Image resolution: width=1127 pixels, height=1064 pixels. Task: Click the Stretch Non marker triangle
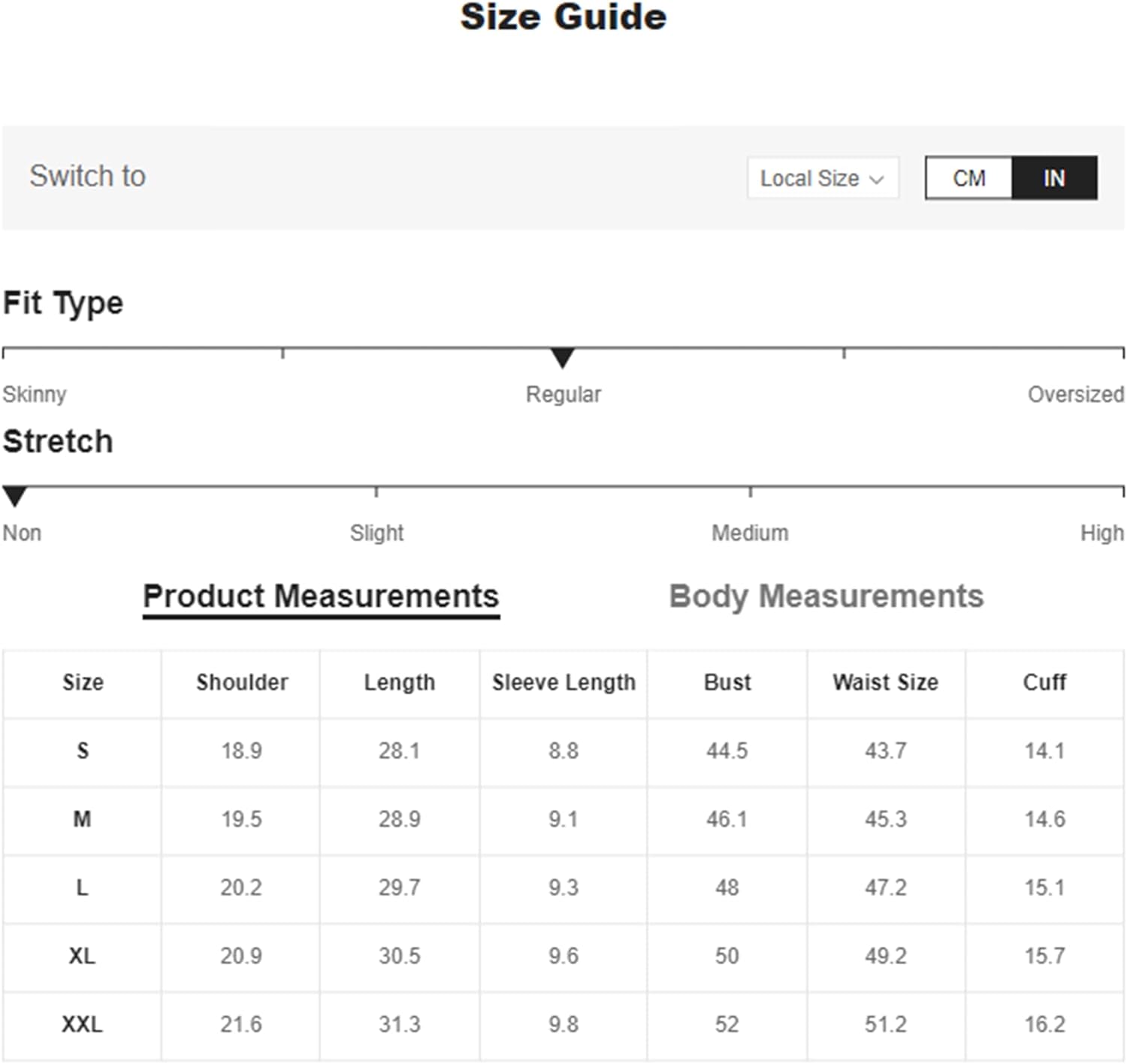click(14, 496)
